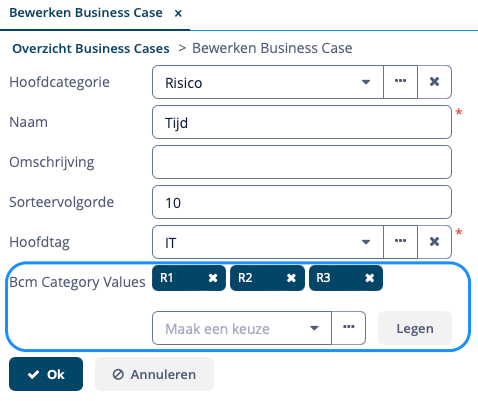Cancel editing via Annuleren button
Viewport: 478px width, 401px height.
(154, 374)
